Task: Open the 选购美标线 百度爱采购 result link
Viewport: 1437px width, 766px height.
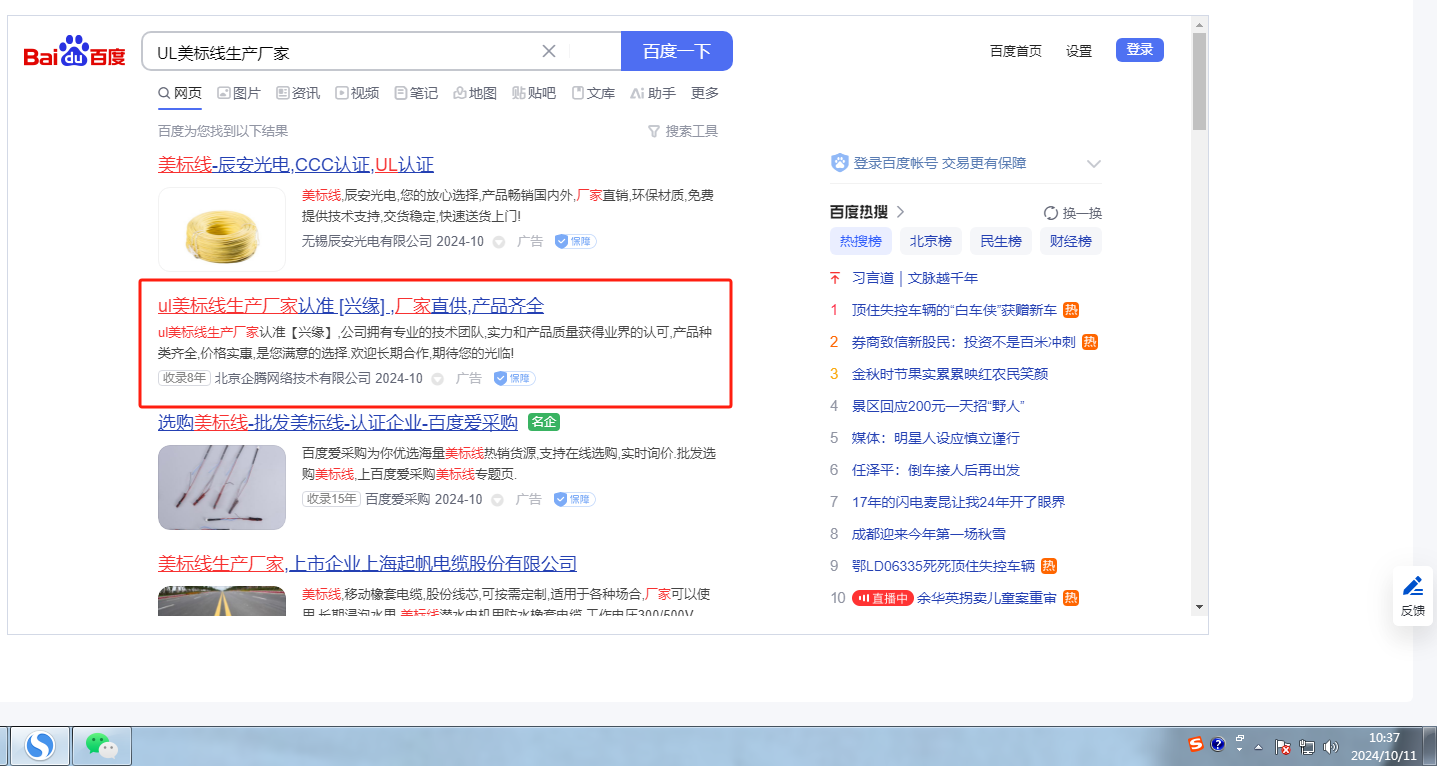Action: (337, 422)
